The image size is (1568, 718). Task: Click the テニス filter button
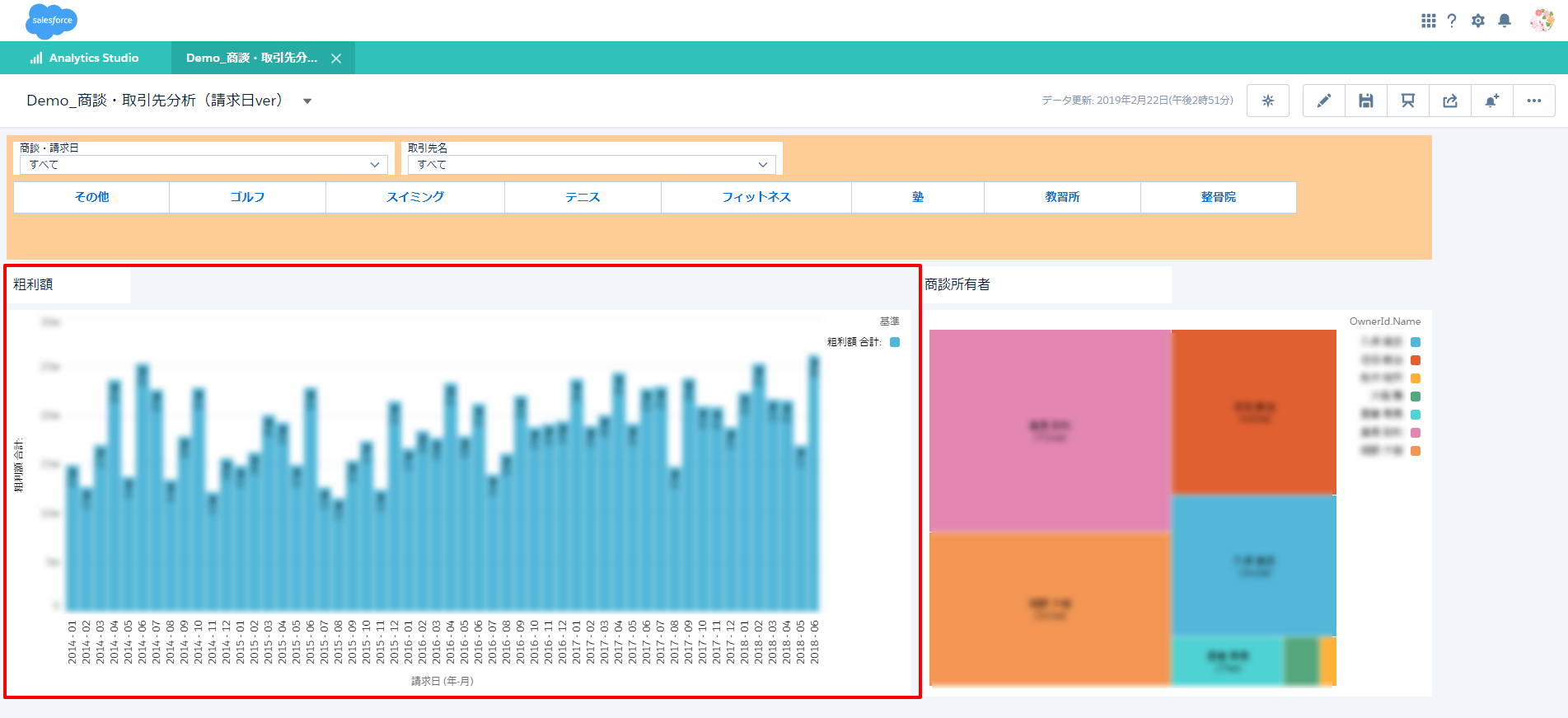pos(583,197)
